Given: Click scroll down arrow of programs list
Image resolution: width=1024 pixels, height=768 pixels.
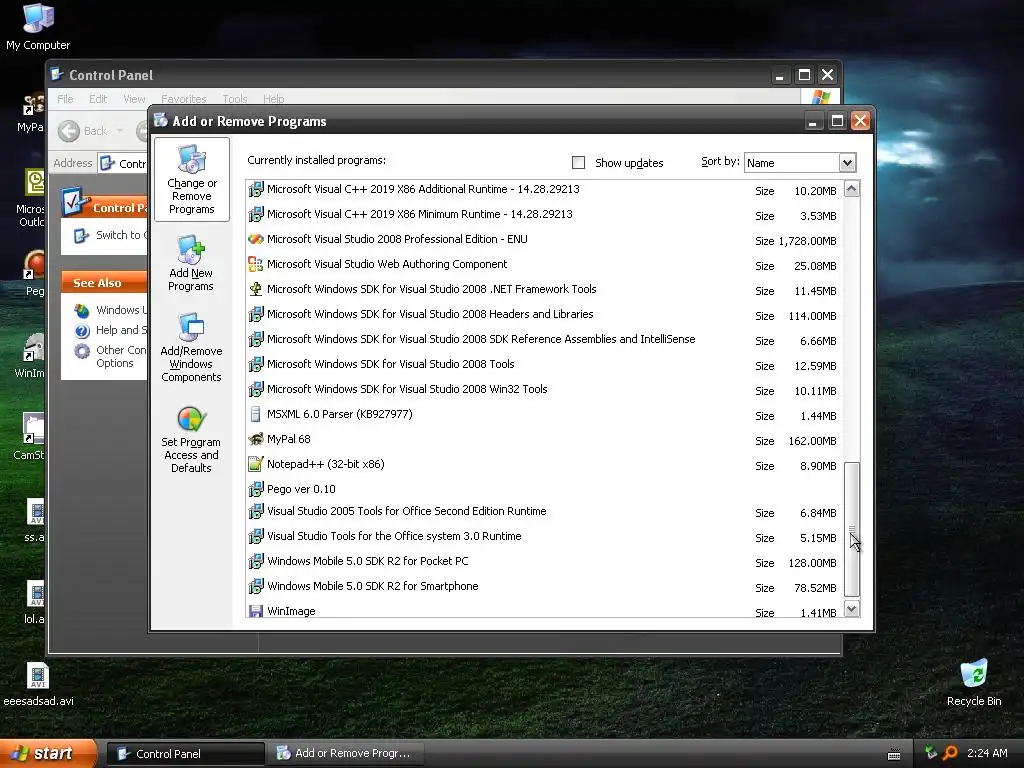Looking at the screenshot, I should click(x=852, y=609).
